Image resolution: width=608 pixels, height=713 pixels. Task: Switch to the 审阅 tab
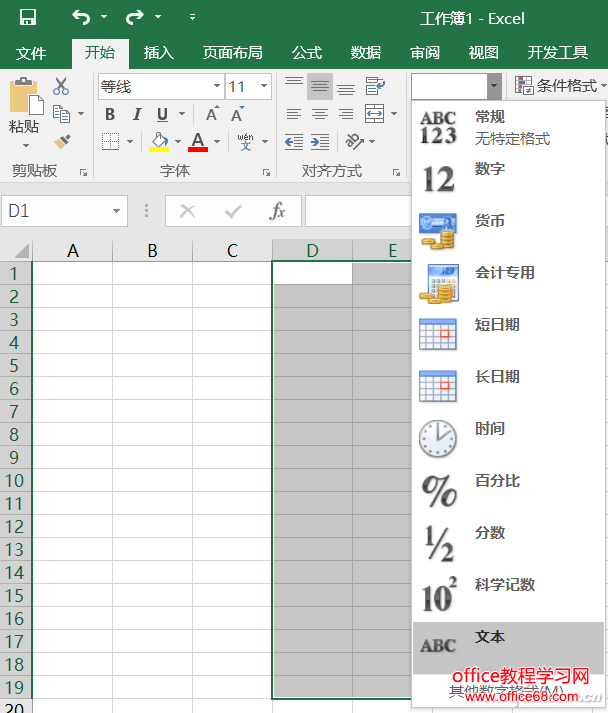pyautogui.click(x=425, y=53)
